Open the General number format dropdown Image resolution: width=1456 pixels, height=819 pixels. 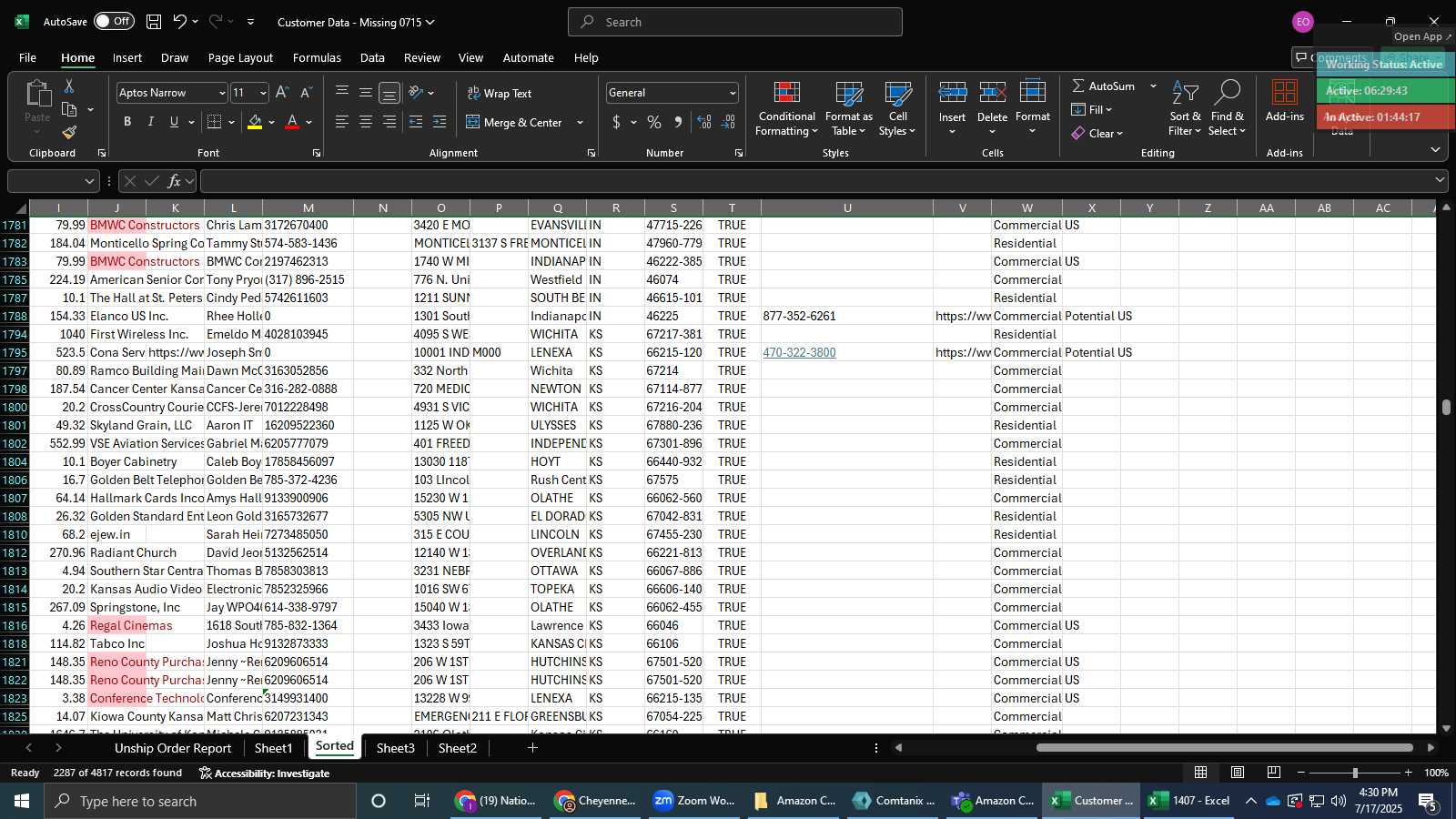click(x=732, y=93)
